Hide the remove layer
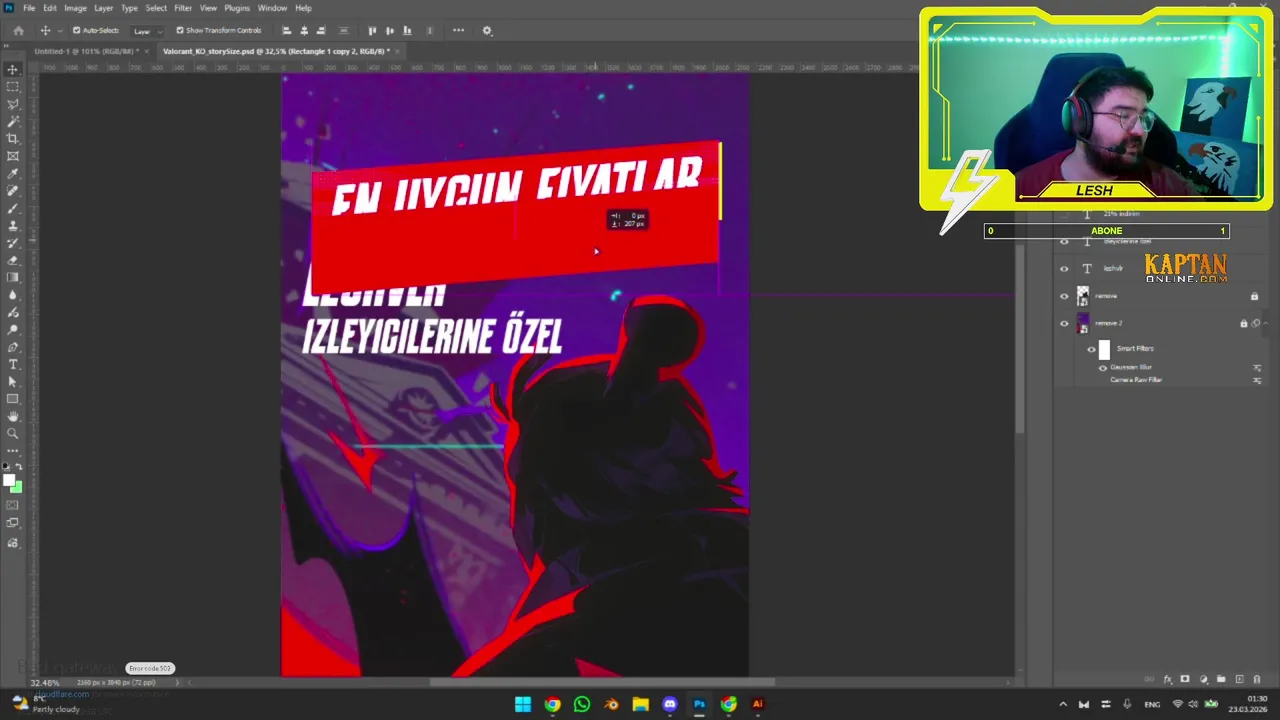 point(1064,296)
